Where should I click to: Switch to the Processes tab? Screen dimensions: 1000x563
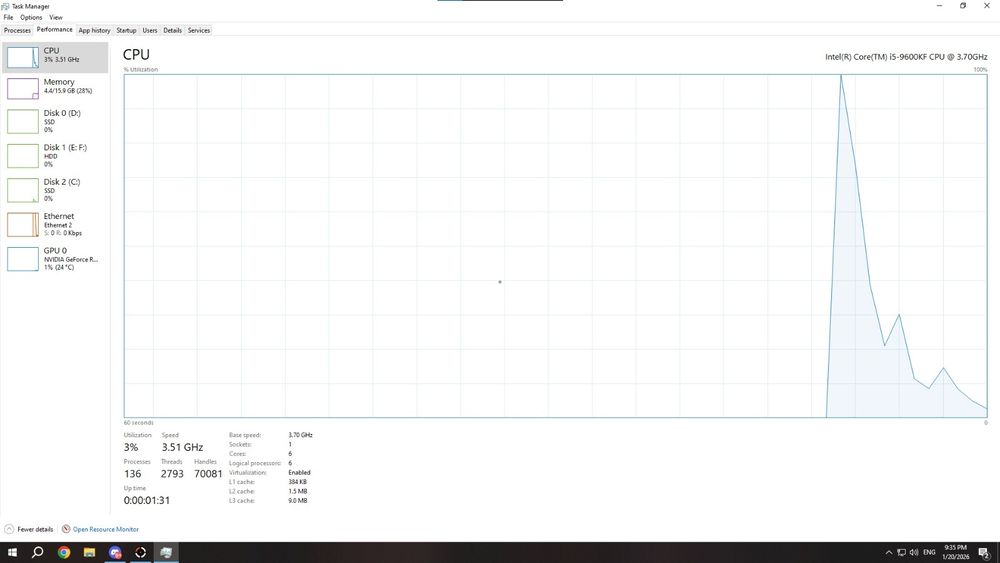(17, 31)
